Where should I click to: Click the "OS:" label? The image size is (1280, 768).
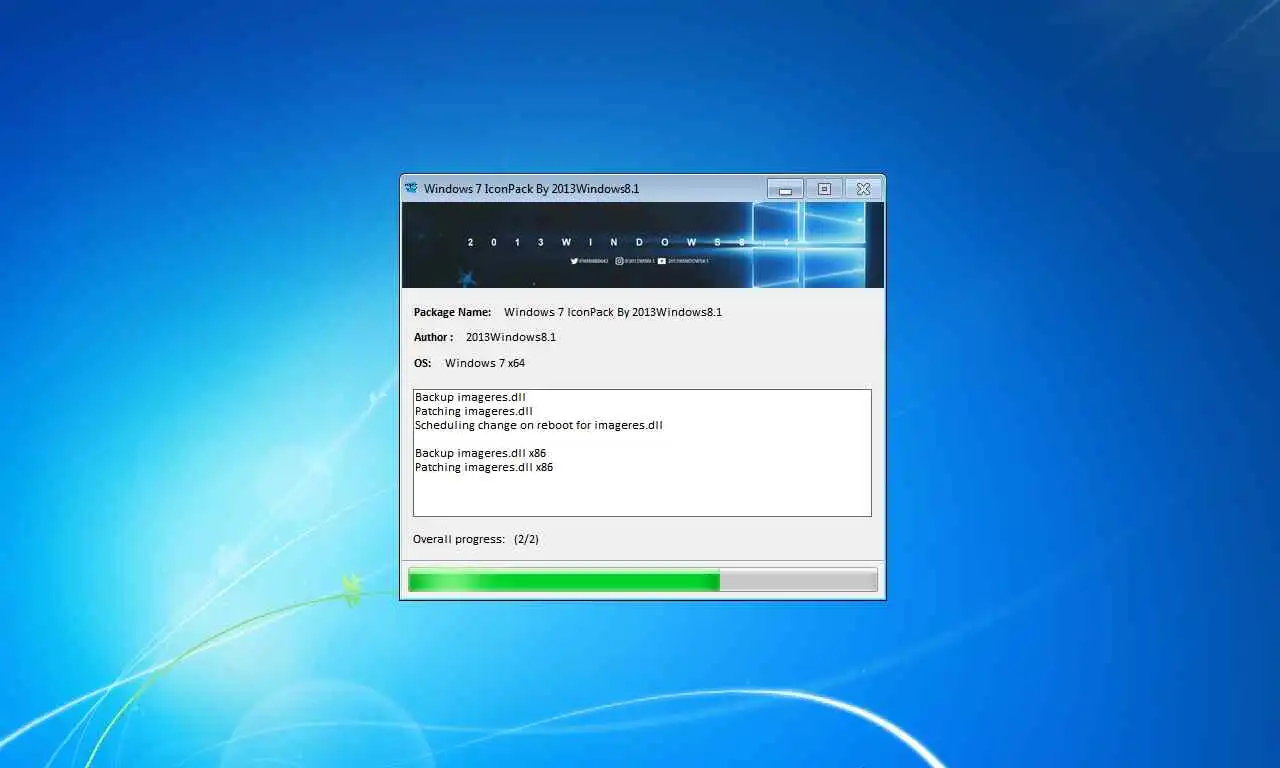tap(423, 363)
